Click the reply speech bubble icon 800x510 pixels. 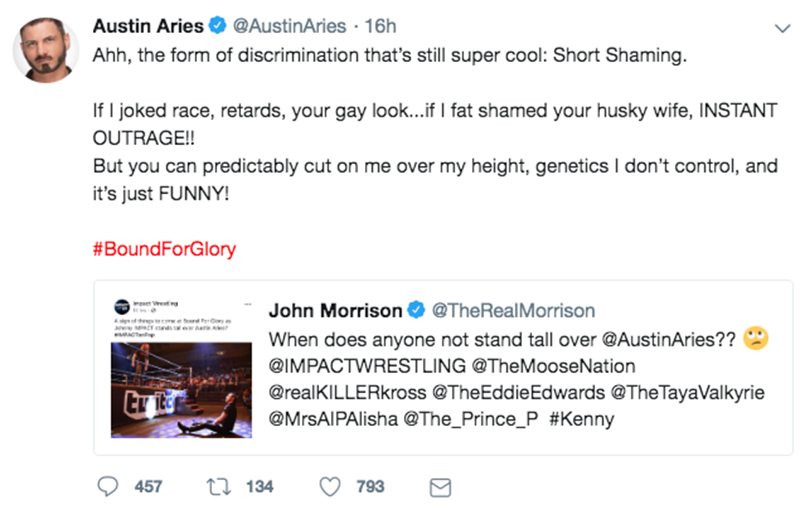107,486
